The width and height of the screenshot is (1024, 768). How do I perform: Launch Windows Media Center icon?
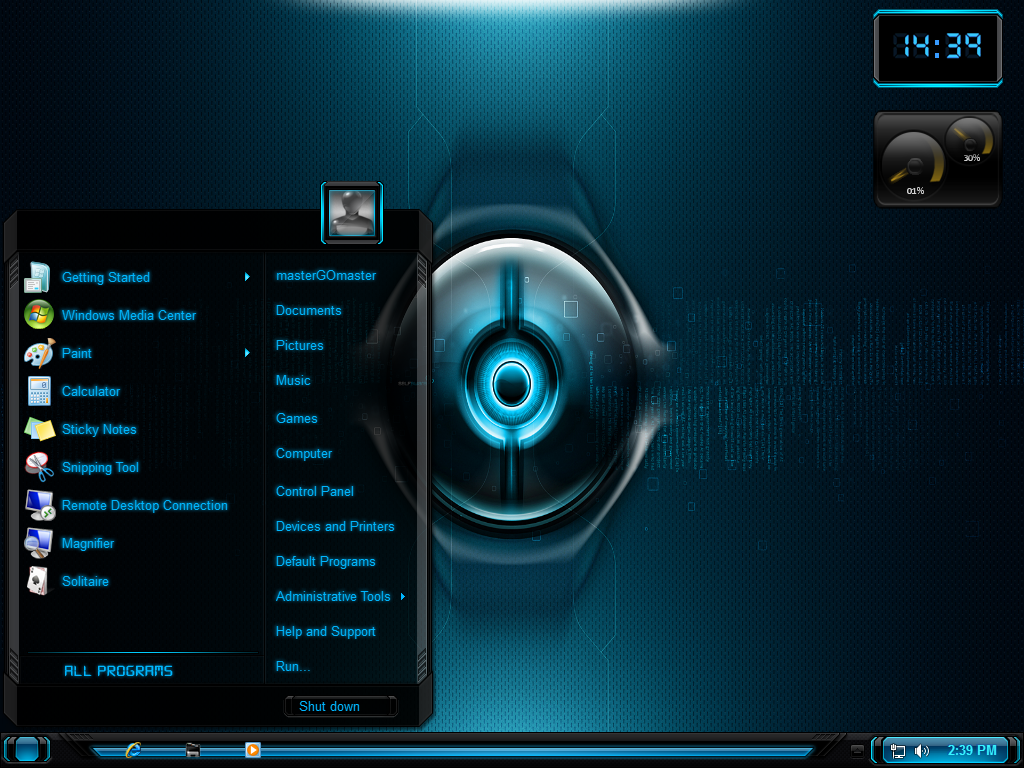point(39,315)
